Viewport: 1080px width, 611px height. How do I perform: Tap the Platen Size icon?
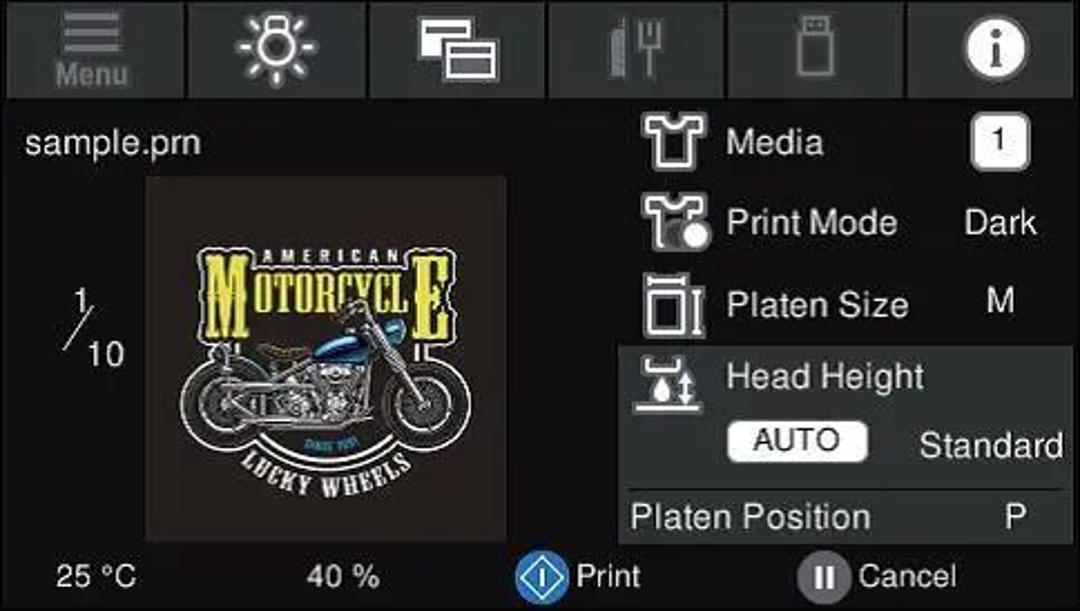click(x=673, y=304)
